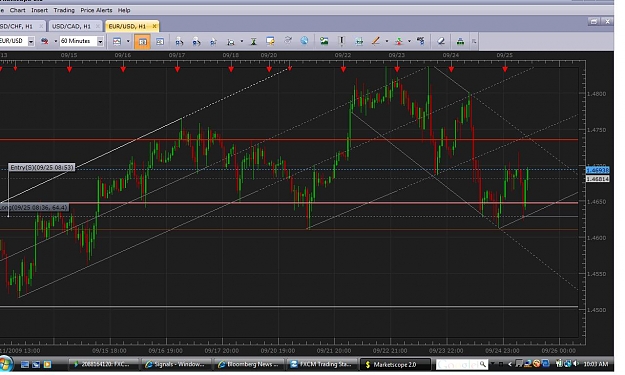Open the arrow next to the data source icon
This screenshot has height=375, width=625.
pyautogui.click(x=55, y=41)
